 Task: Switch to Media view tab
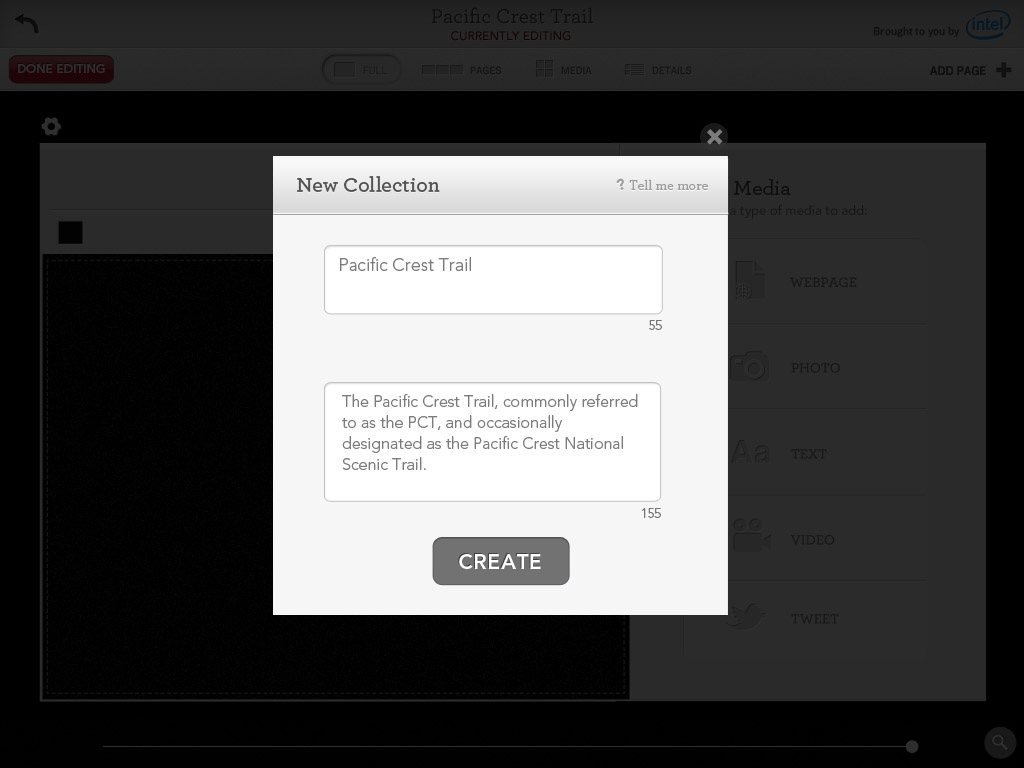pos(564,69)
